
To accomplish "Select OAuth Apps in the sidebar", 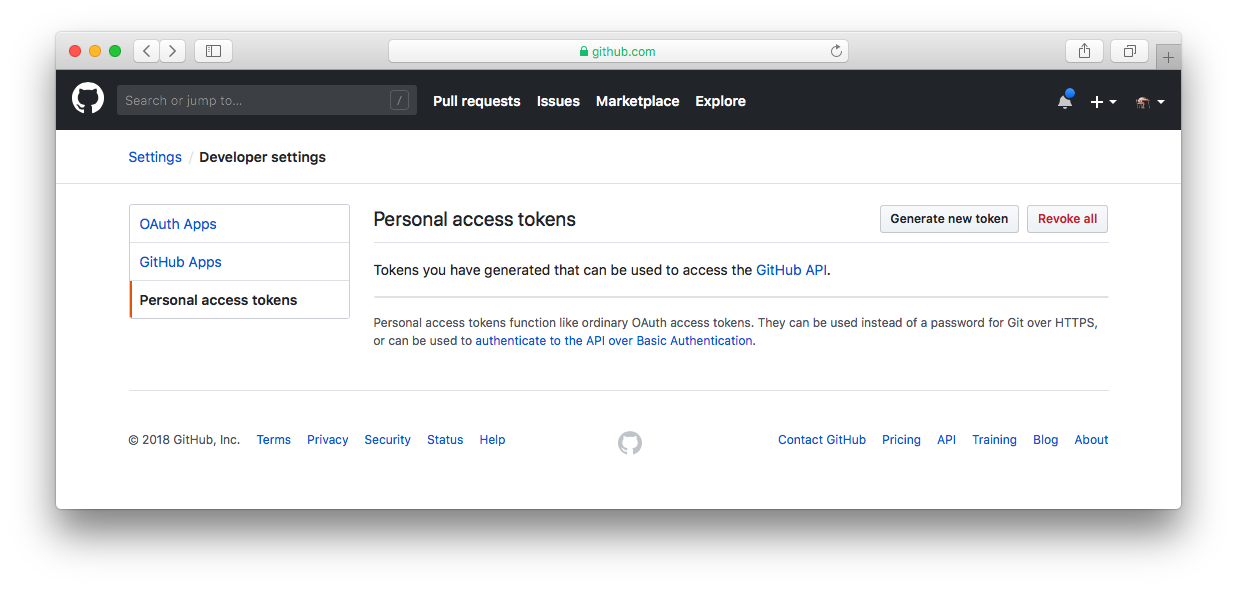I will coord(178,224).
